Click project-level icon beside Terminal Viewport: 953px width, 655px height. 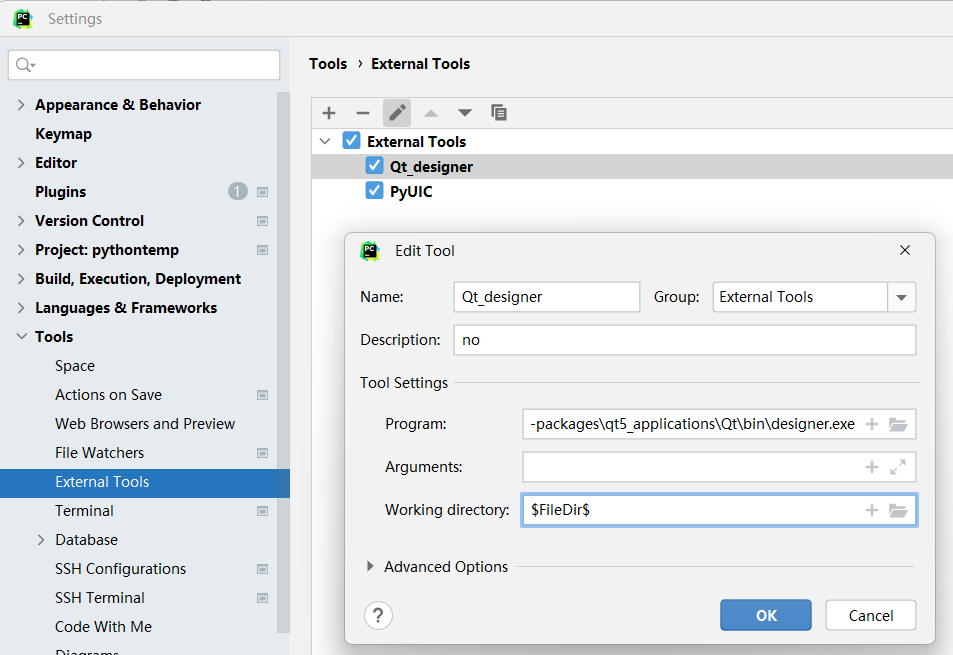pos(263,511)
